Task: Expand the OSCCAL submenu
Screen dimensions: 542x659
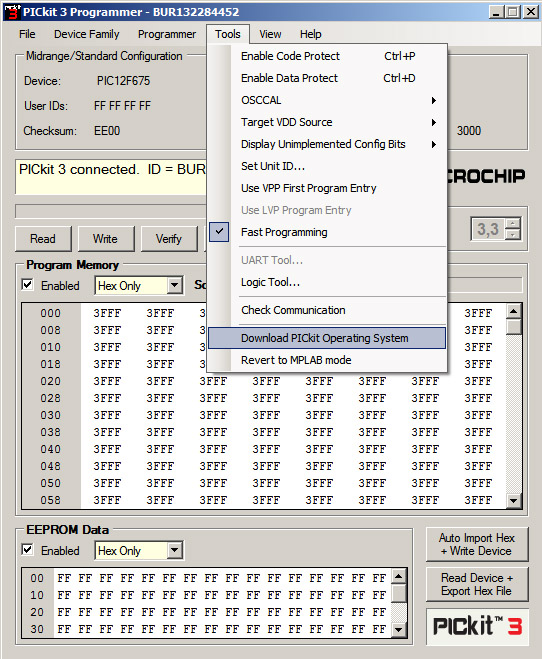Action: pyautogui.click(x=326, y=100)
